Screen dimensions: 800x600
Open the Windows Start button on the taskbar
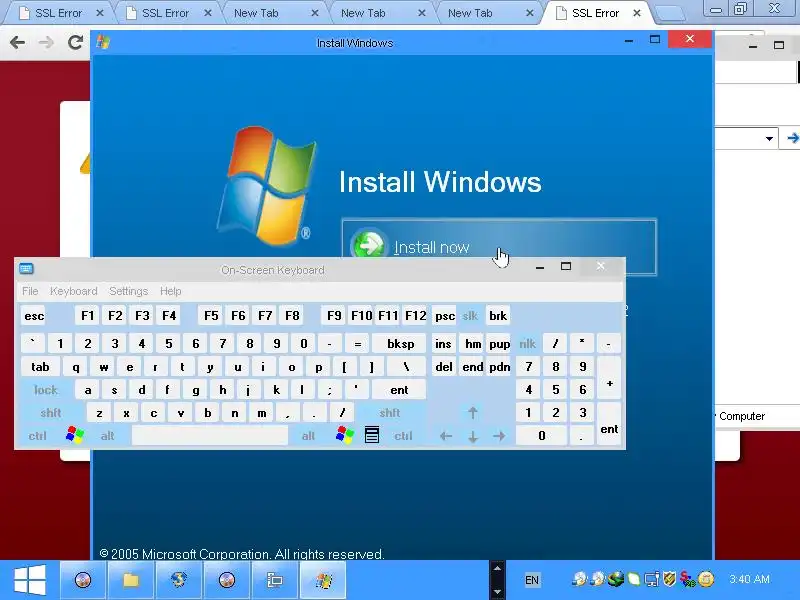[30, 580]
